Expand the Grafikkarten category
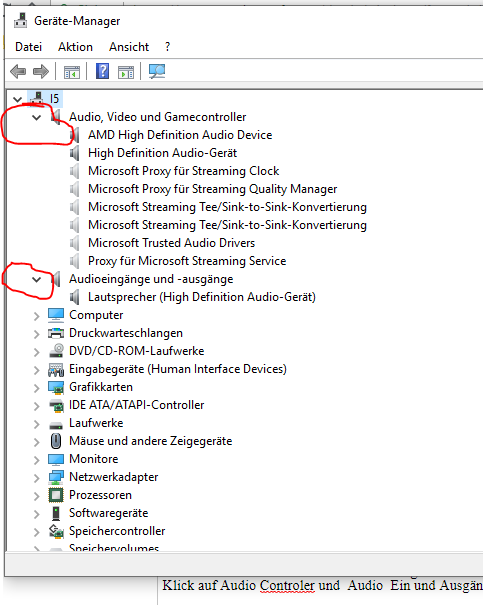The image size is (483, 605). pos(36,388)
